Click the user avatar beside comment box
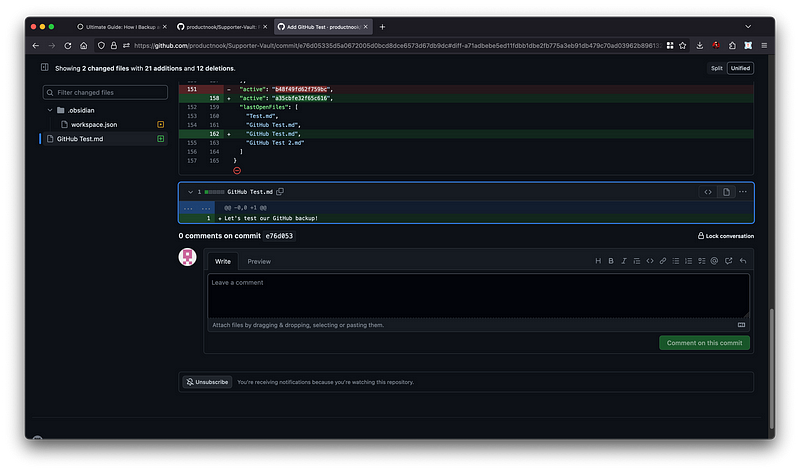The image size is (800, 472). pyautogui.click(x=187, y=257)
